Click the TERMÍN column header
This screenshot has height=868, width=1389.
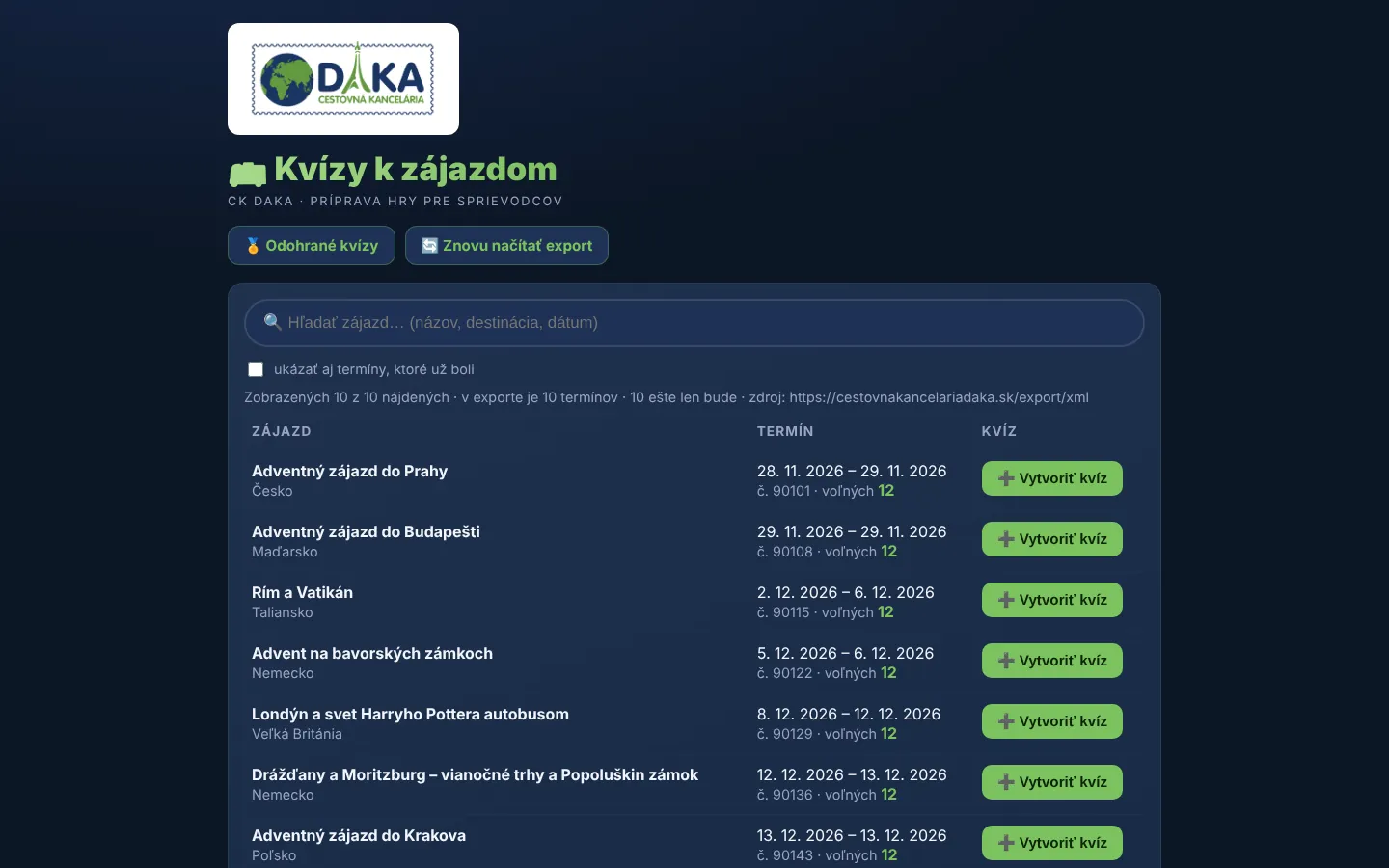(x=785, y=431)
